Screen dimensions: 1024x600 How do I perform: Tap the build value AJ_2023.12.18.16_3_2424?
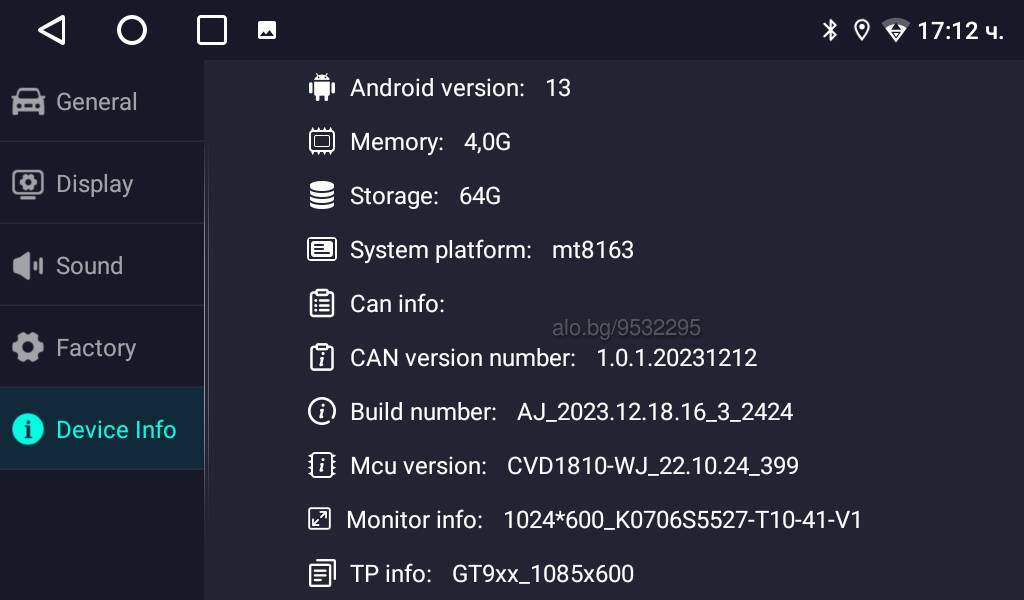(x=655, y=413)
